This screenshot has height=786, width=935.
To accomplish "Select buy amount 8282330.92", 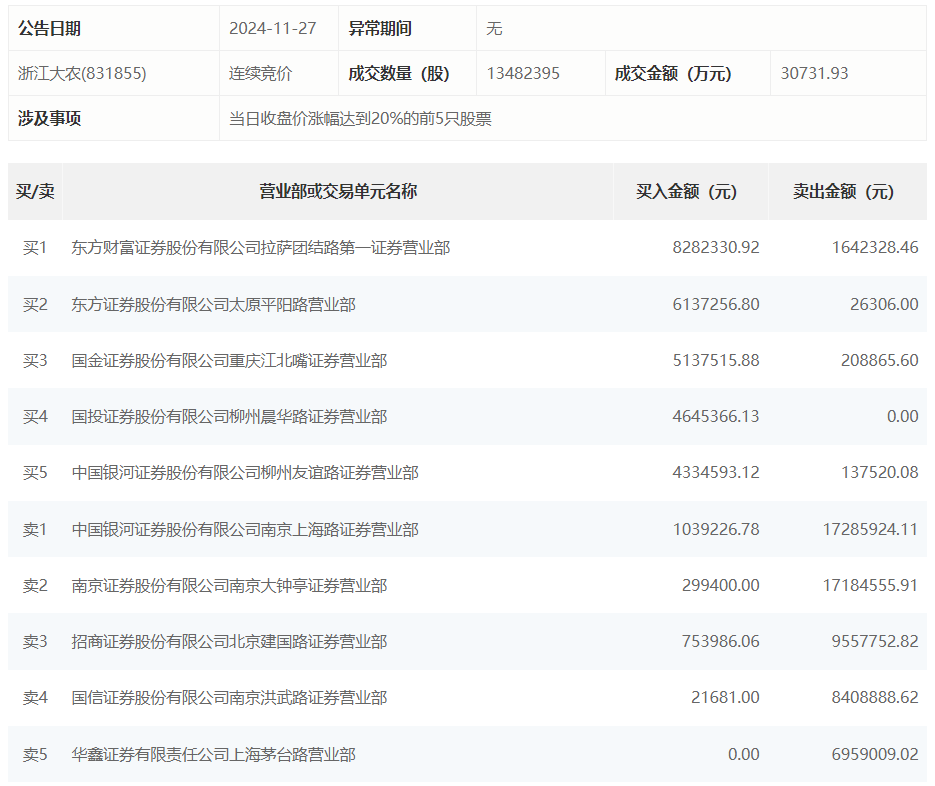I will 716,247.
